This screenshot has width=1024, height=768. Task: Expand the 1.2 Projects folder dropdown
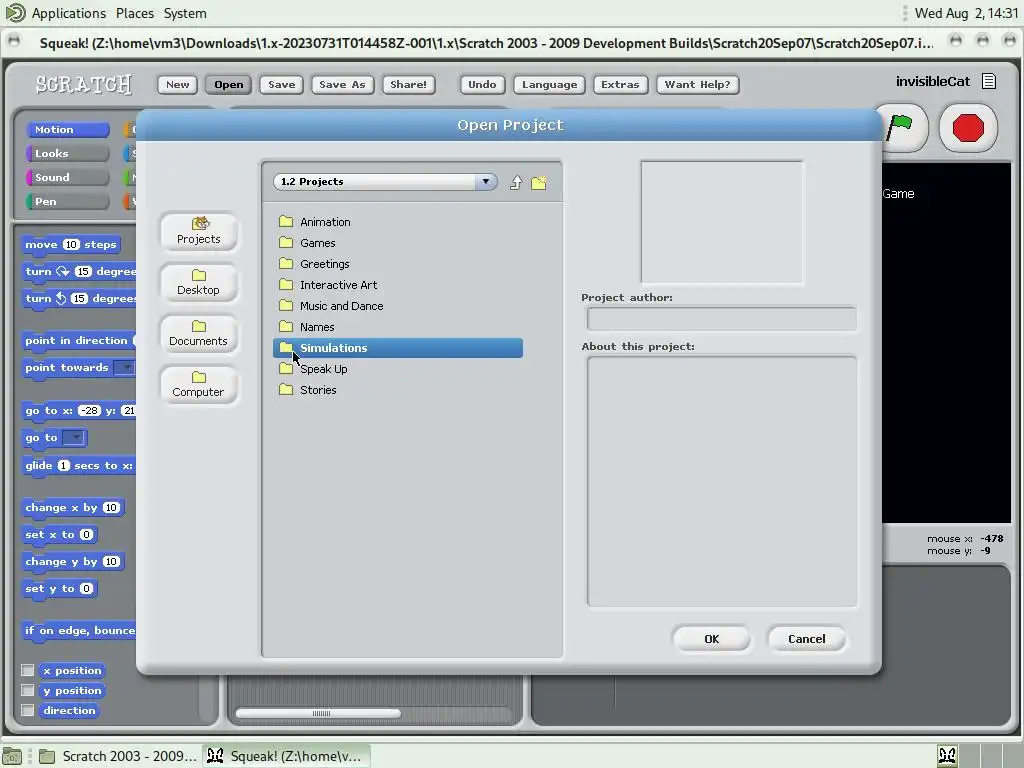tap(486, 182)
